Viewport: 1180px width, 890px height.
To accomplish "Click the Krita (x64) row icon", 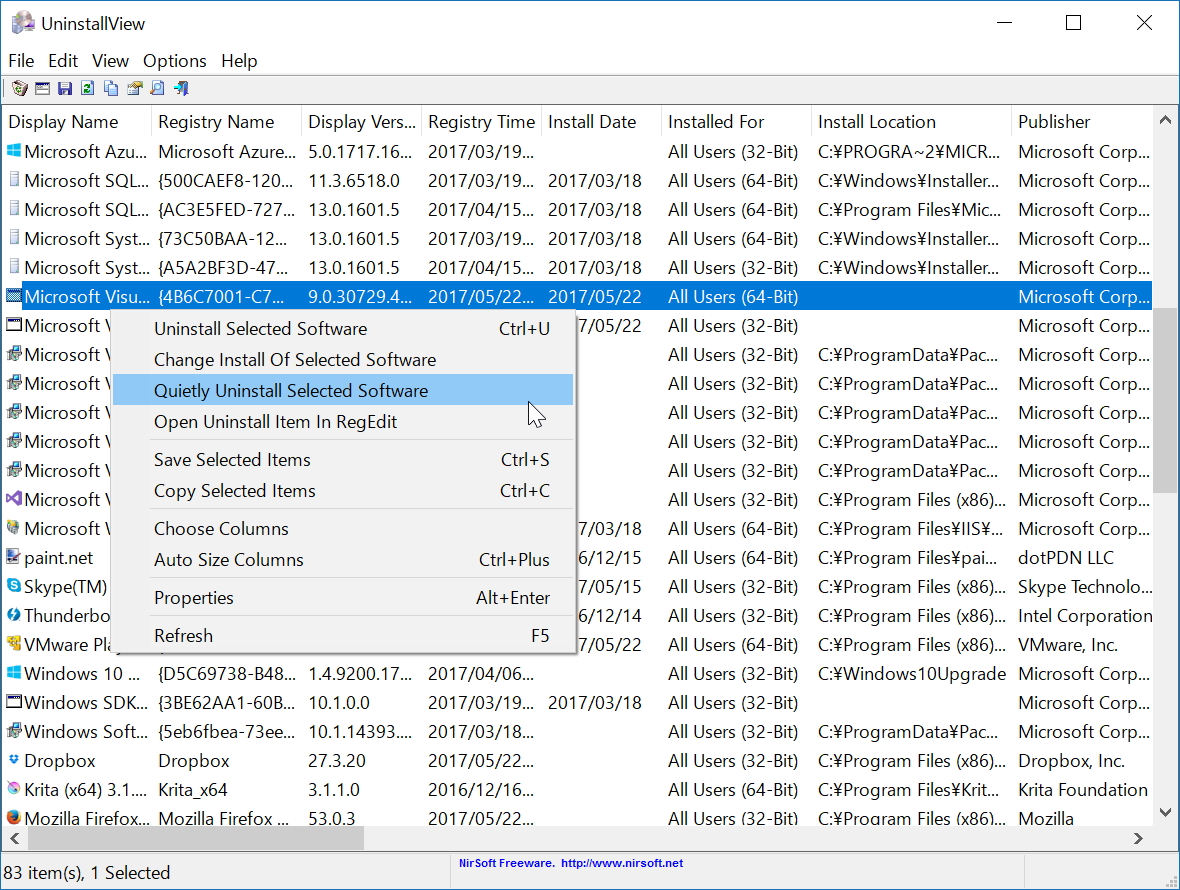I will tap(14, 788).
